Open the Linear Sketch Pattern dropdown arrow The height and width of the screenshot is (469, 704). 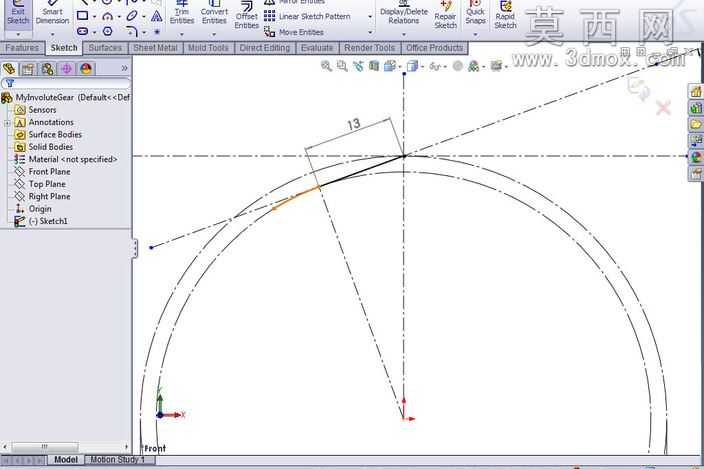[370, 17]
